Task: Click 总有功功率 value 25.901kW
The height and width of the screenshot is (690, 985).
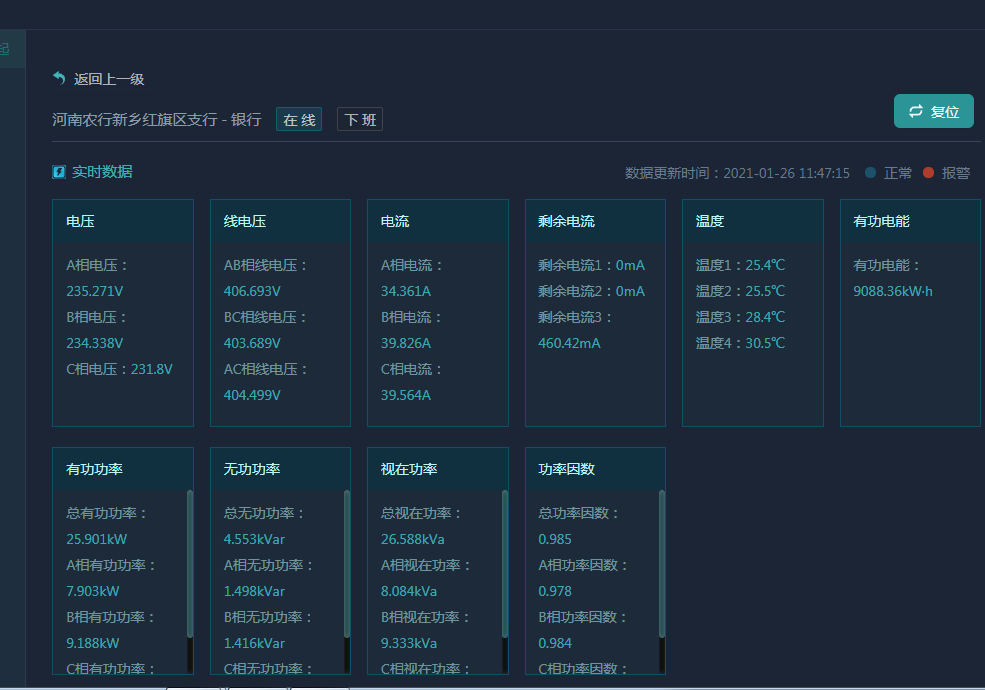Action: pyautogui.click(x=97, y=539)
